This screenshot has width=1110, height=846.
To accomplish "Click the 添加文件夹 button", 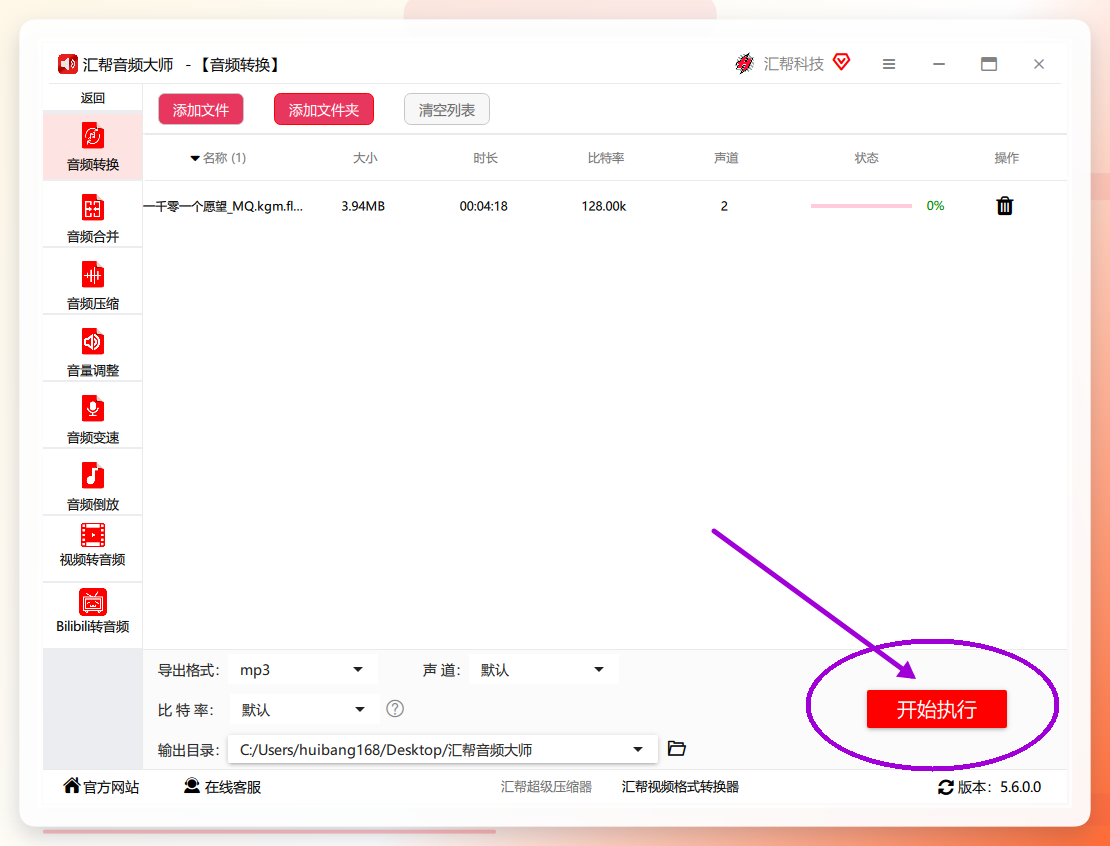I will click(x=324, y=110).
